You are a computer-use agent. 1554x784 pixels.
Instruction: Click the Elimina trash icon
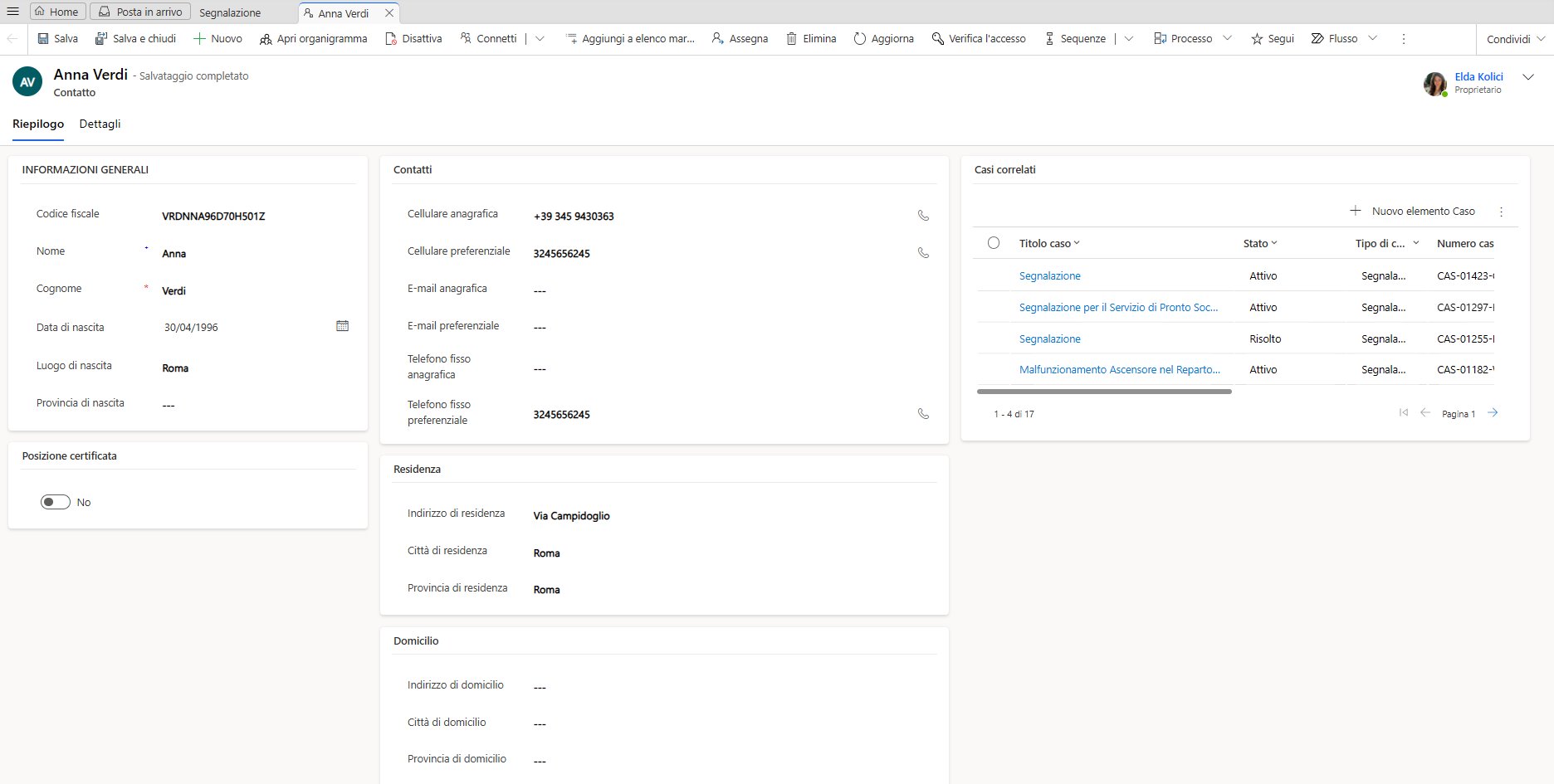792,39
